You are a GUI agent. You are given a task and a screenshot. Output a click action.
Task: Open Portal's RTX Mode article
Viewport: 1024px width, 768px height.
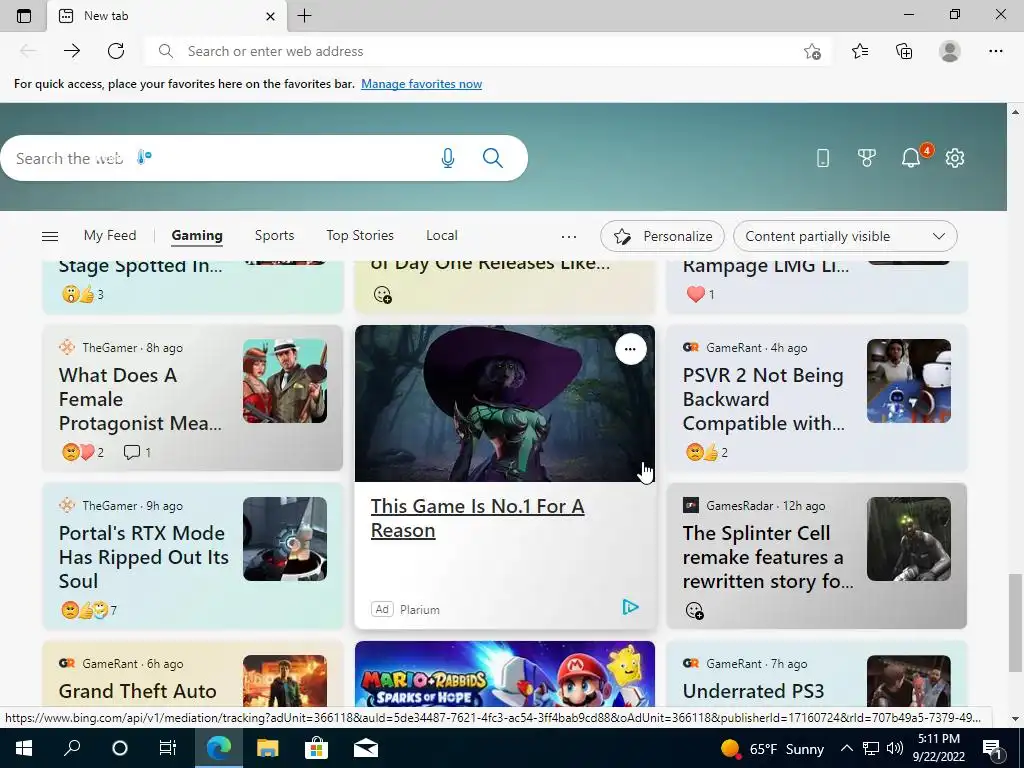tap(144, 557)
